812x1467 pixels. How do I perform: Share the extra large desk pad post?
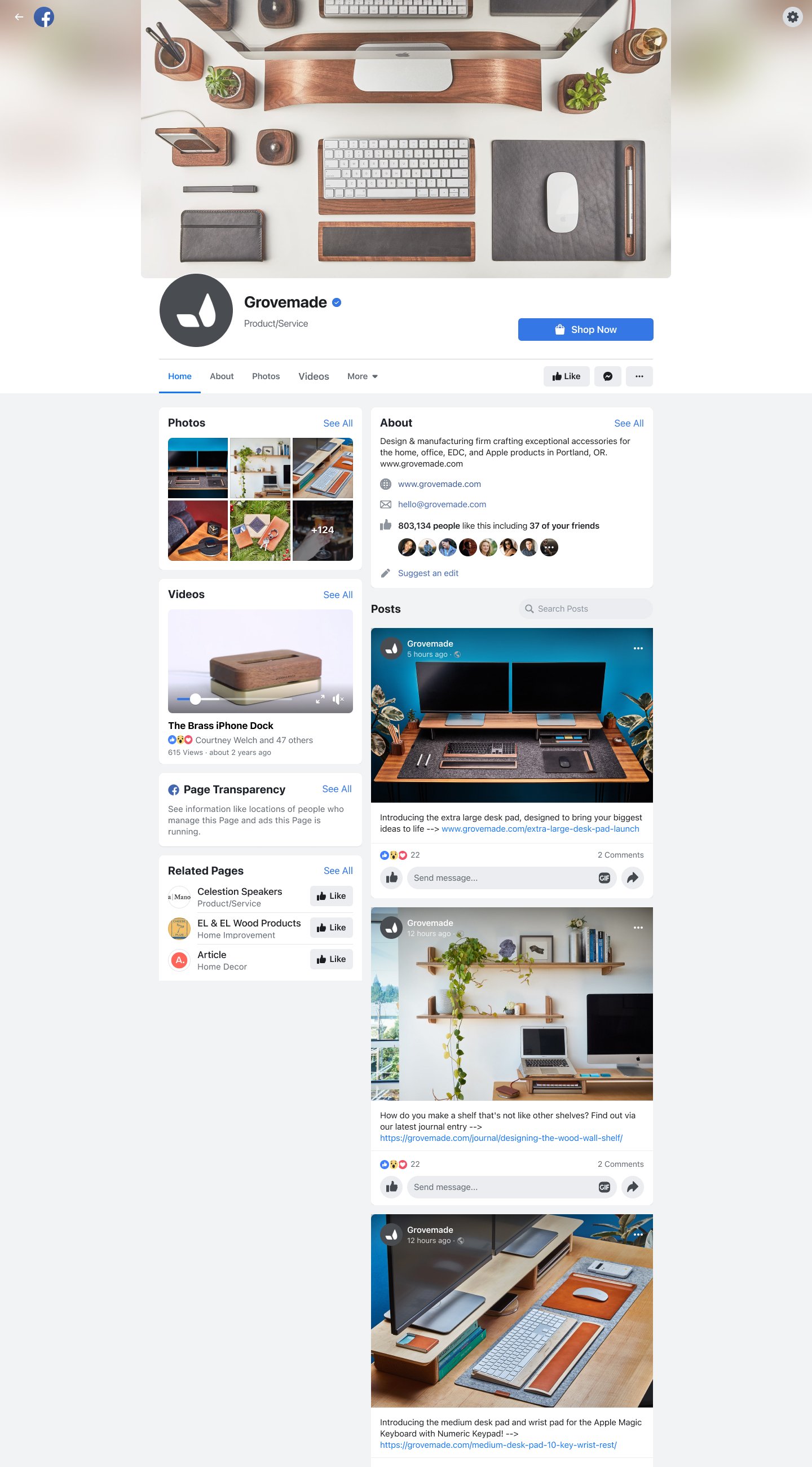(x=632, y=877)
